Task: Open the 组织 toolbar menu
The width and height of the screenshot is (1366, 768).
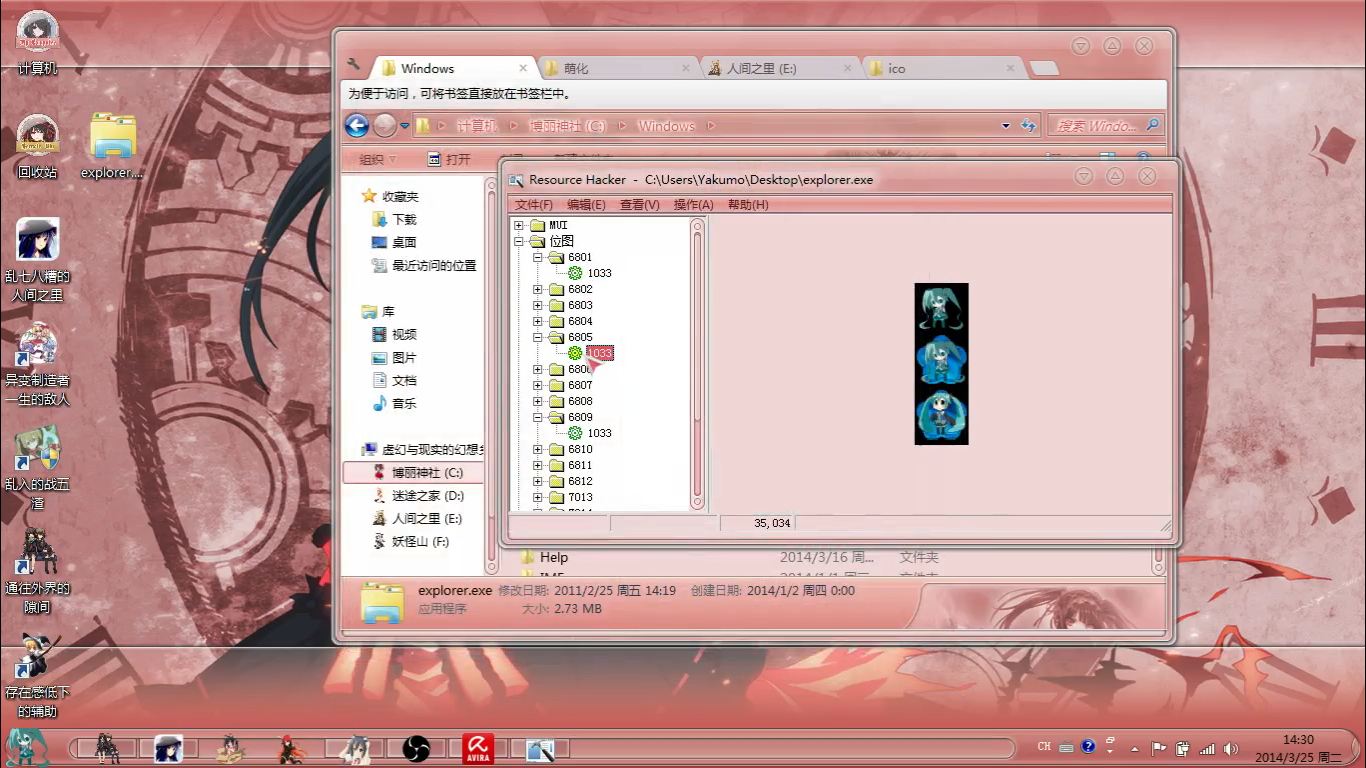Action: 378,159
